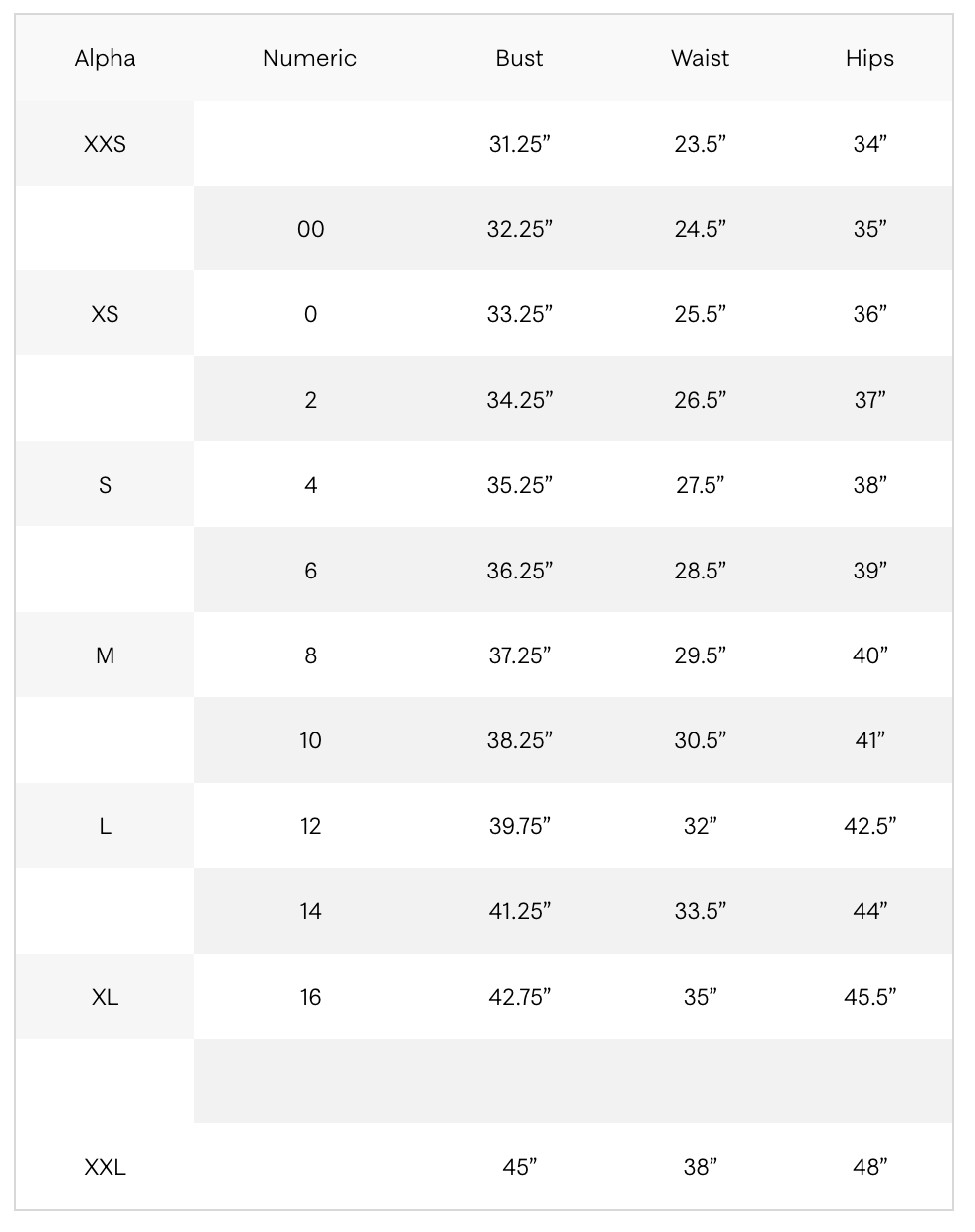Click the 34.25” bust measurement
The width and height of the screenshot is (975, 1232).
click(x=519, y=400)
